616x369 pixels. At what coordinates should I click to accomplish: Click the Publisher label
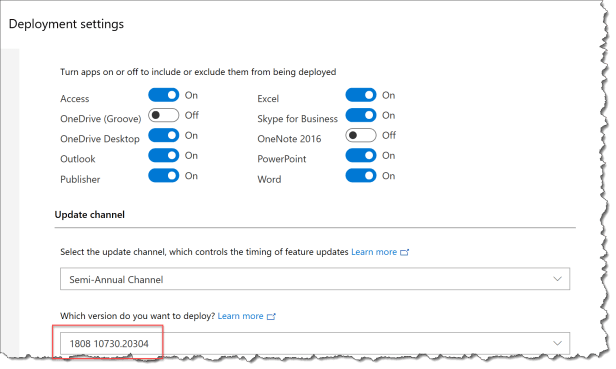pyautogui.click(x=80, y=179)
